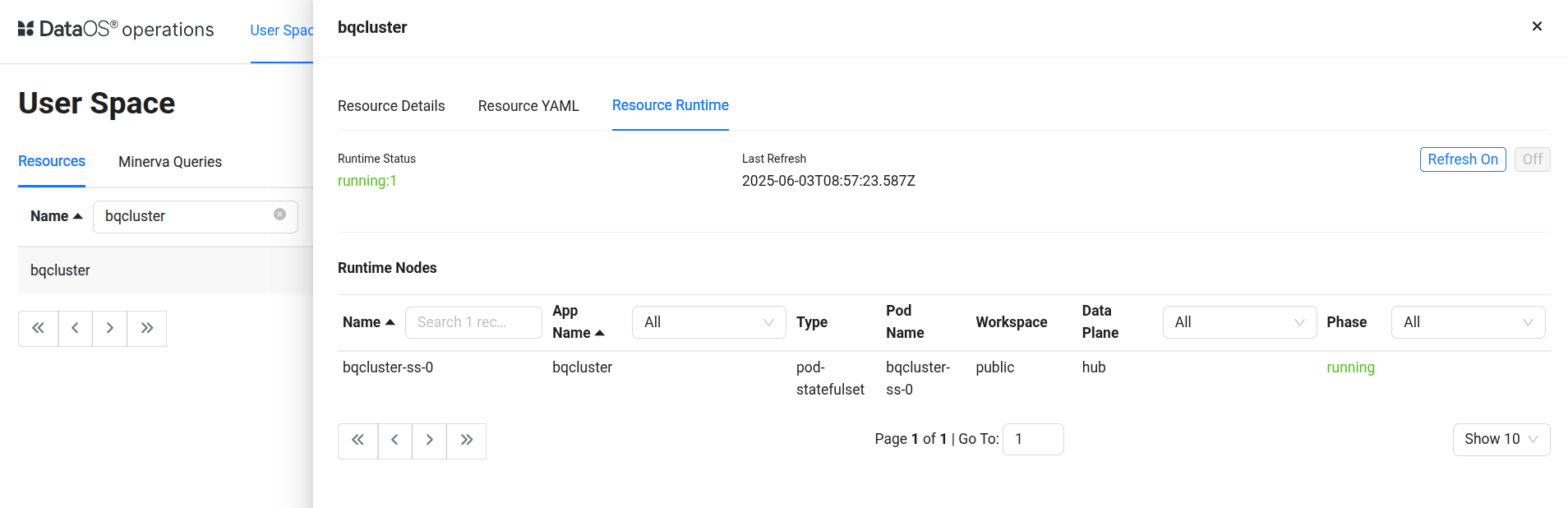Sort Runtime Nodes by Name column
1568x508 pixels.
click(368, 322)
